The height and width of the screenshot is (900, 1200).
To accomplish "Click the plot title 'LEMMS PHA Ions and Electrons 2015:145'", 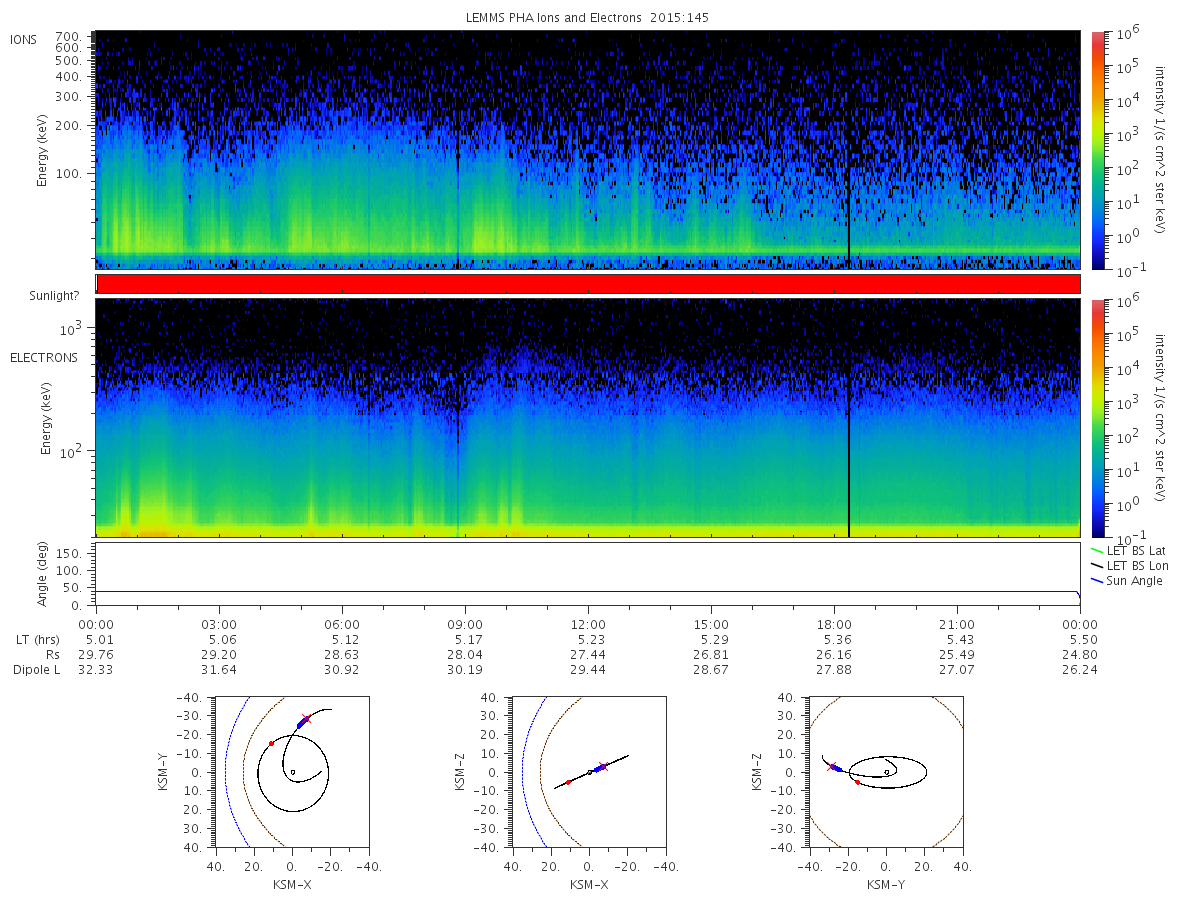I will pyautogui.click(x=588, y=18).
